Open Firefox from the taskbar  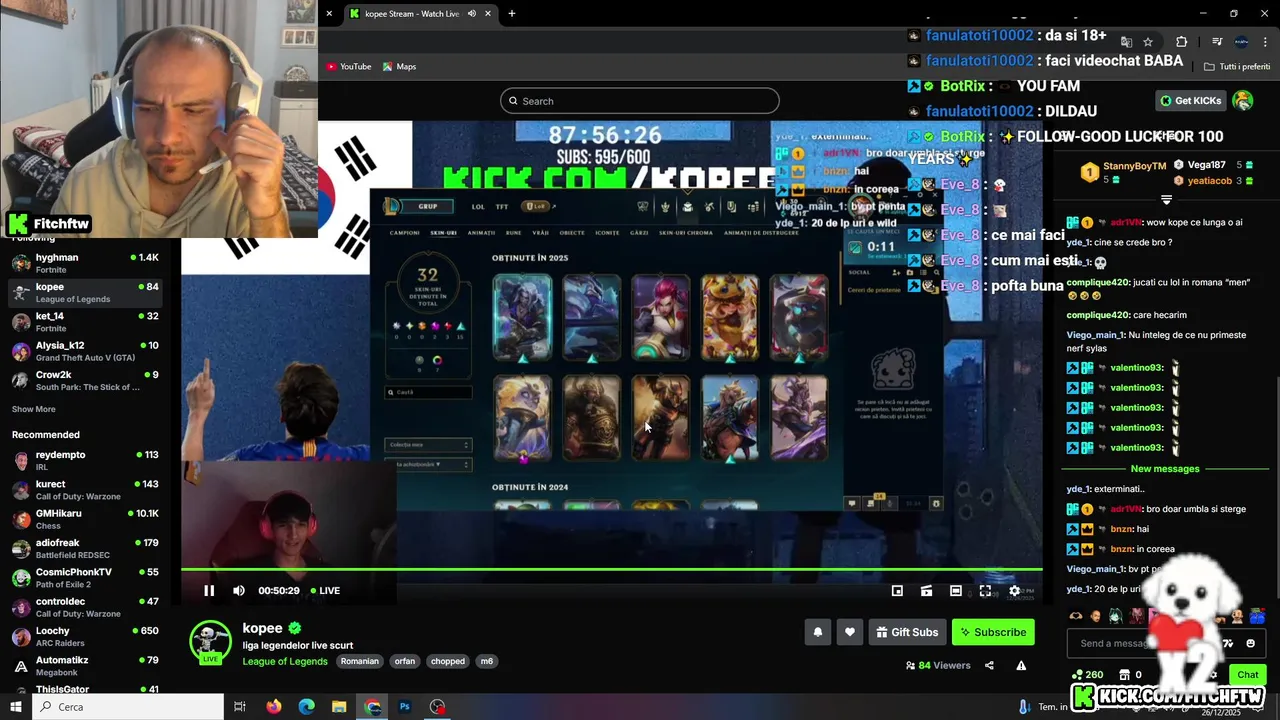click(274, 707)
